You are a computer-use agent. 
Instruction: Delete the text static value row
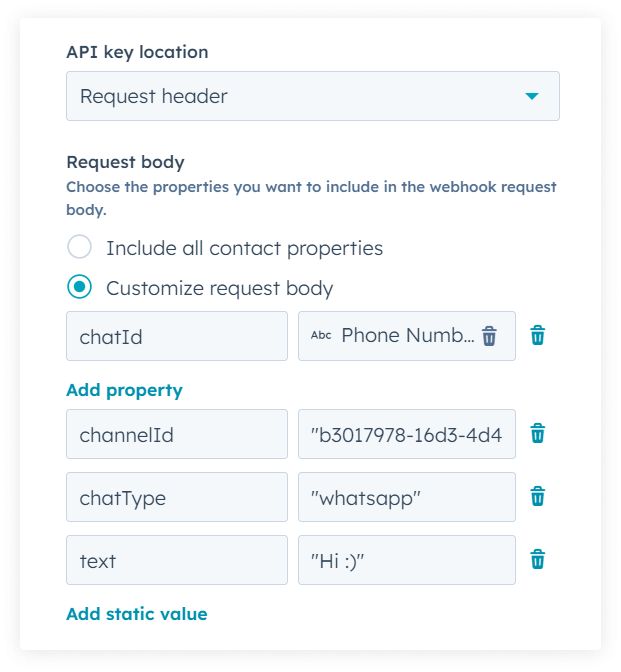[x=538, y=560]
